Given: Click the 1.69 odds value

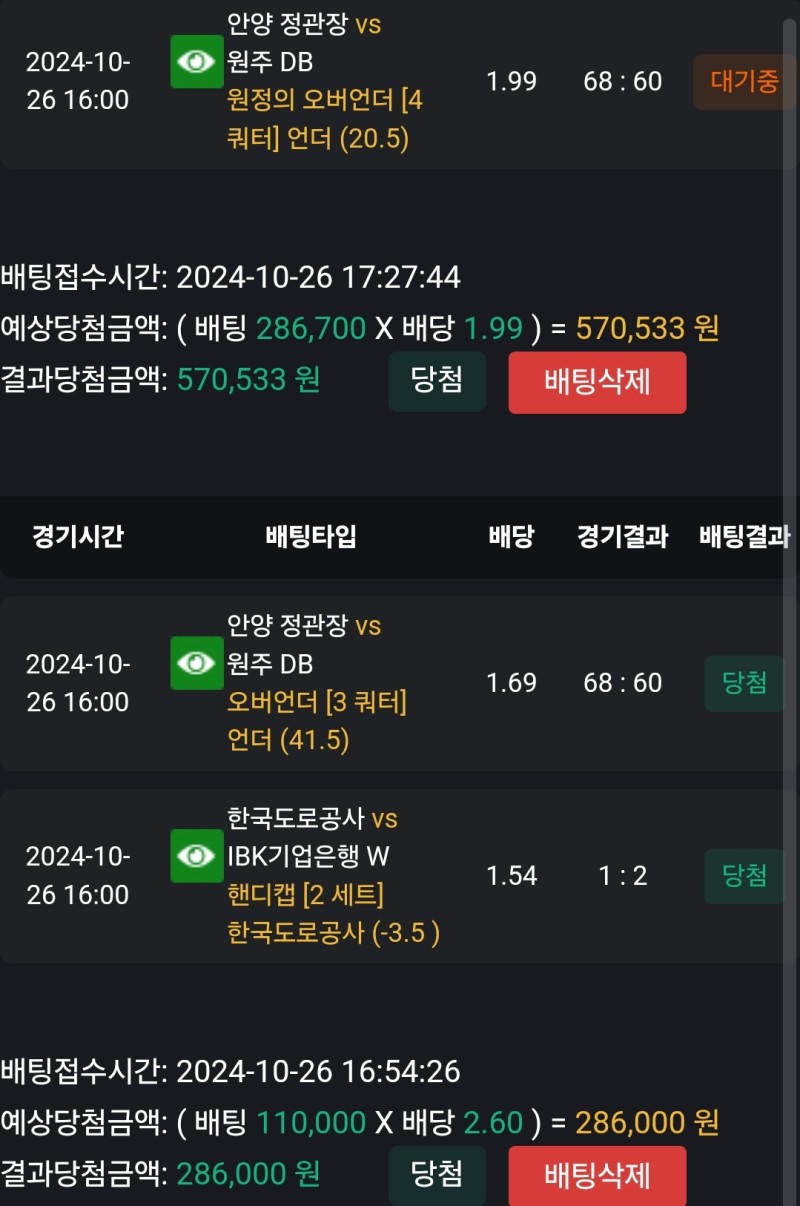Looking at the screenshot, I should pos(511,683).
